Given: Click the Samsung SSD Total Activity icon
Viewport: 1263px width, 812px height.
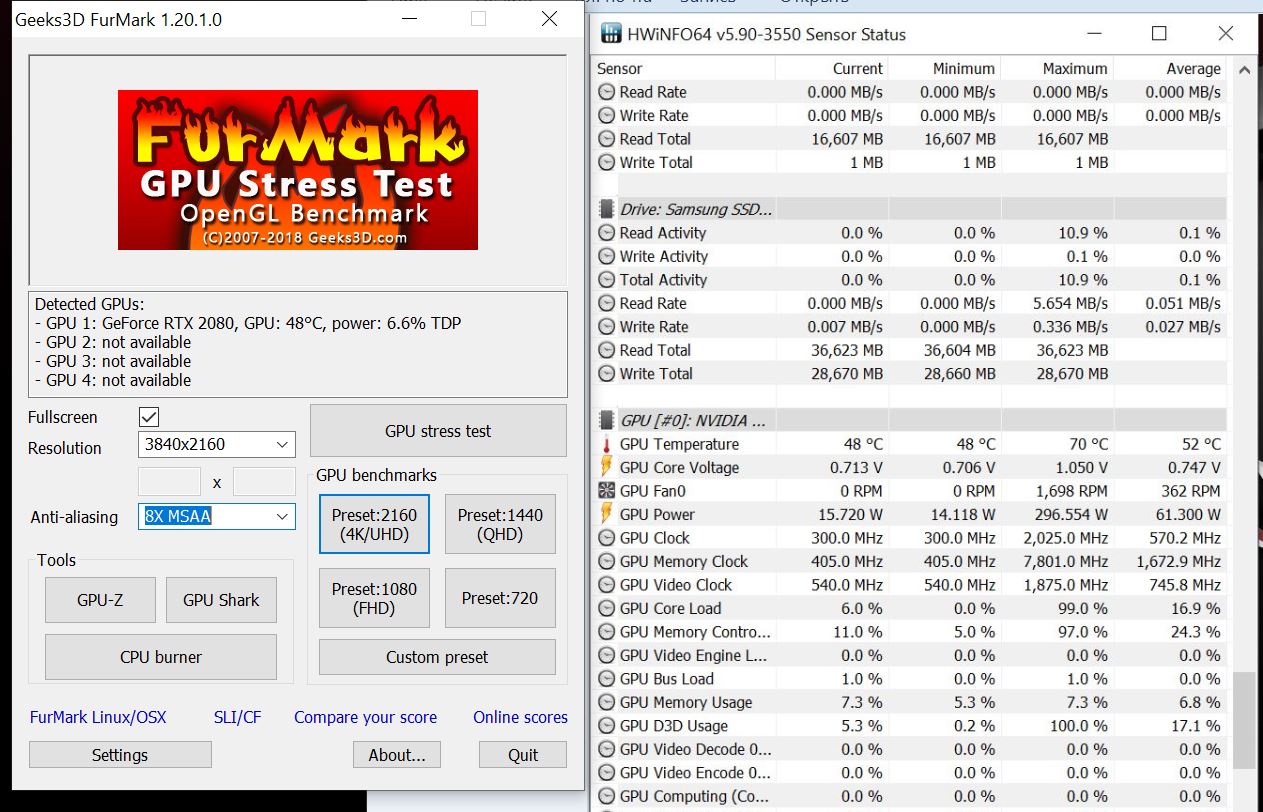Looking at the screenshot, I should click(606, 280).
